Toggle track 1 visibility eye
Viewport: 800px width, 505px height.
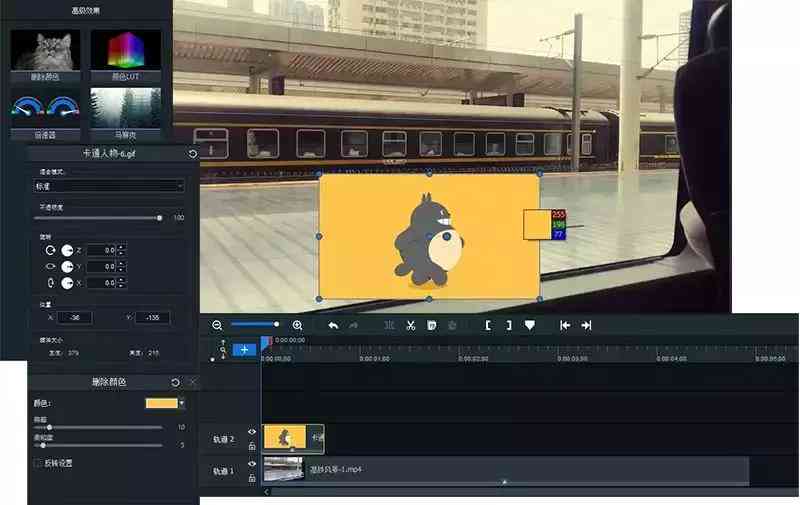(252, 464)
